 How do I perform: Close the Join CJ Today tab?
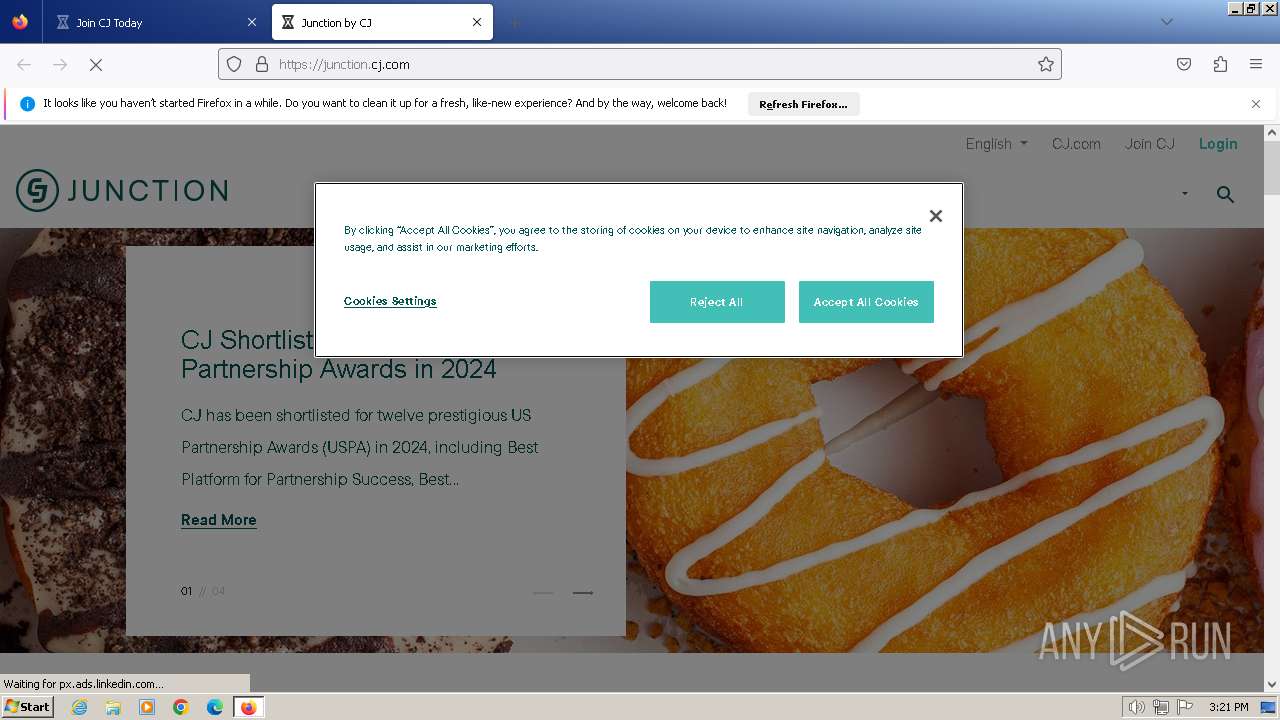coord(251,22)
